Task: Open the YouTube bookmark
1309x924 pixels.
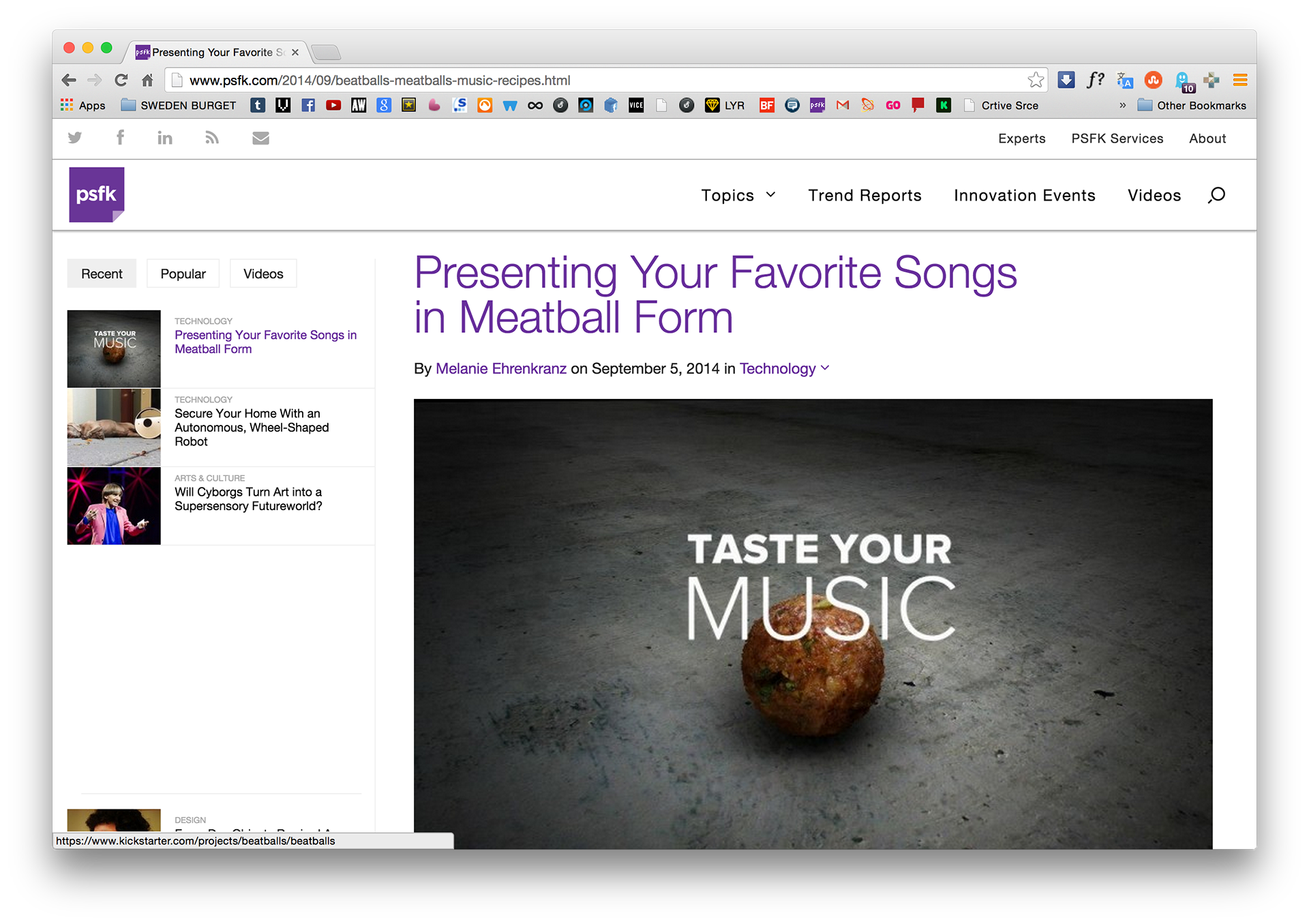Action: (333, 105)
